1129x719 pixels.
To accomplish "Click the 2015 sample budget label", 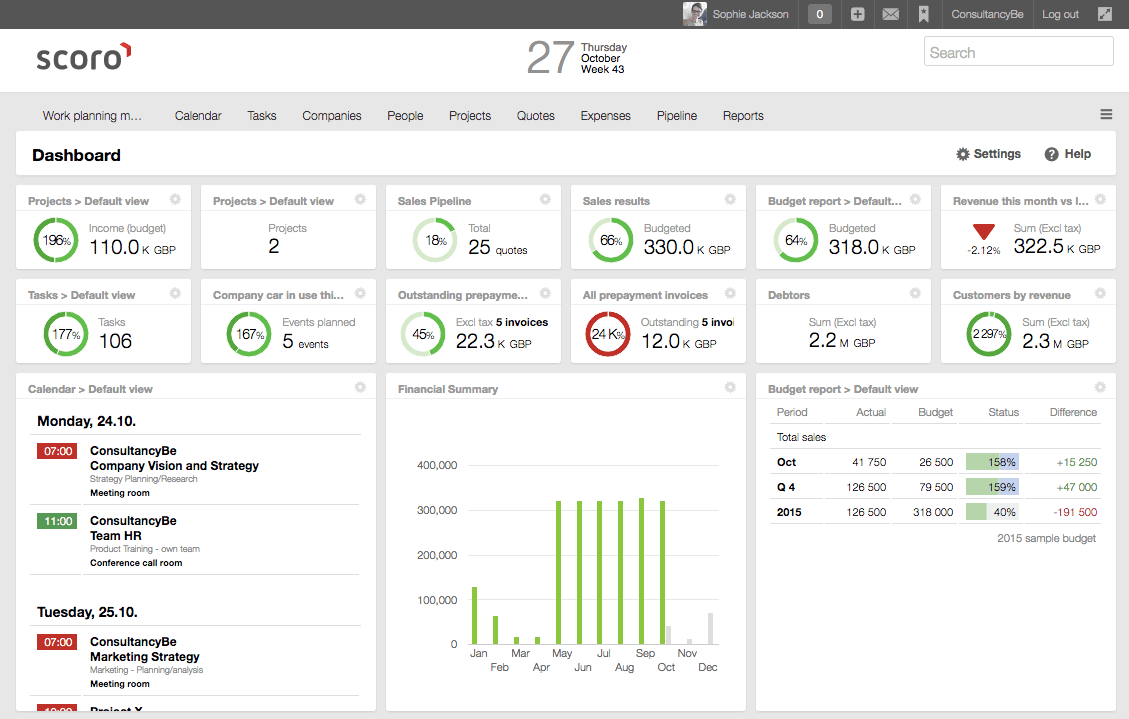I will point(1046,538).
